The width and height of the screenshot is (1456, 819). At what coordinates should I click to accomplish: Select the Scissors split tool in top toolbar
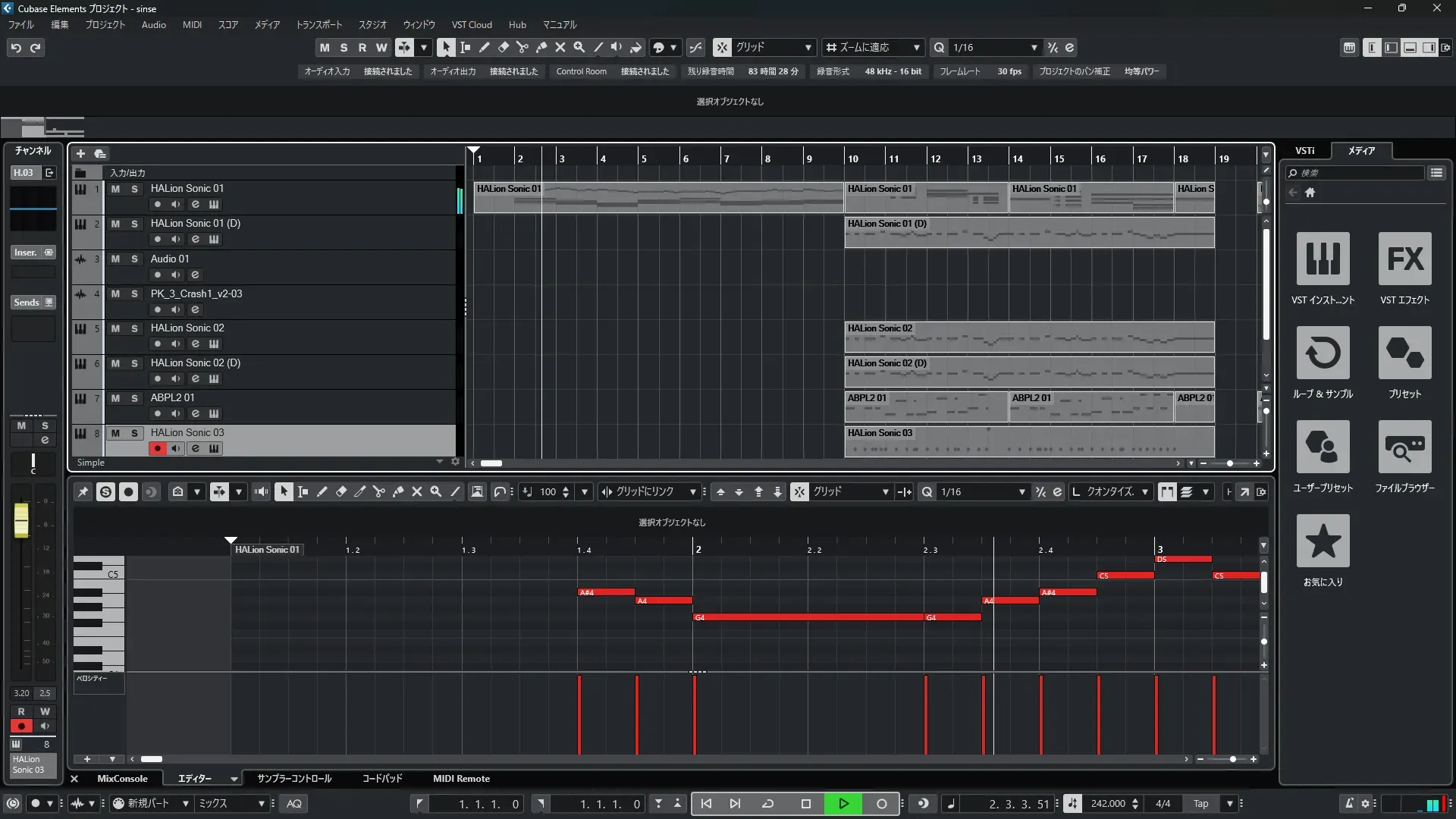522,48
